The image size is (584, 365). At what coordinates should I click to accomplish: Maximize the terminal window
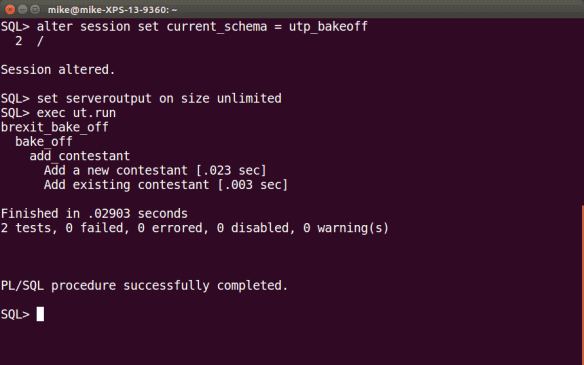(x=35, y=9)
